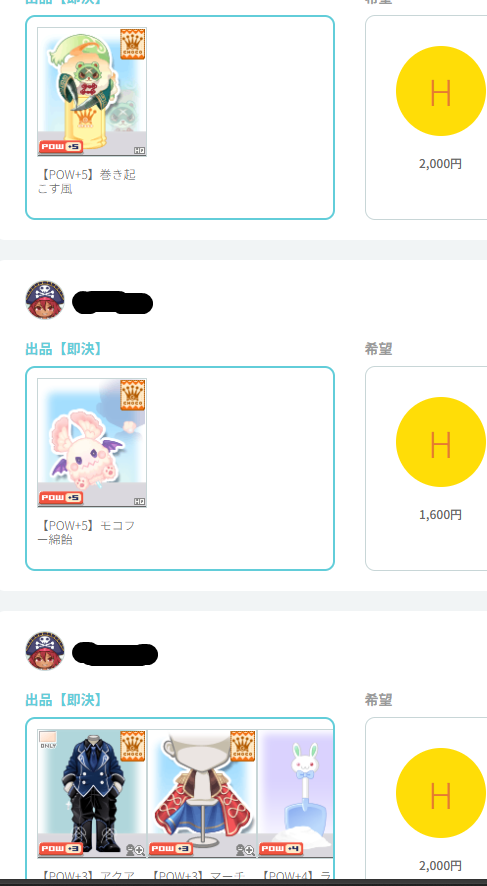Screen dimensions: 487x886
Task: Open the モコフー綿飴 item thumbnail
Action: pos(92,442)
